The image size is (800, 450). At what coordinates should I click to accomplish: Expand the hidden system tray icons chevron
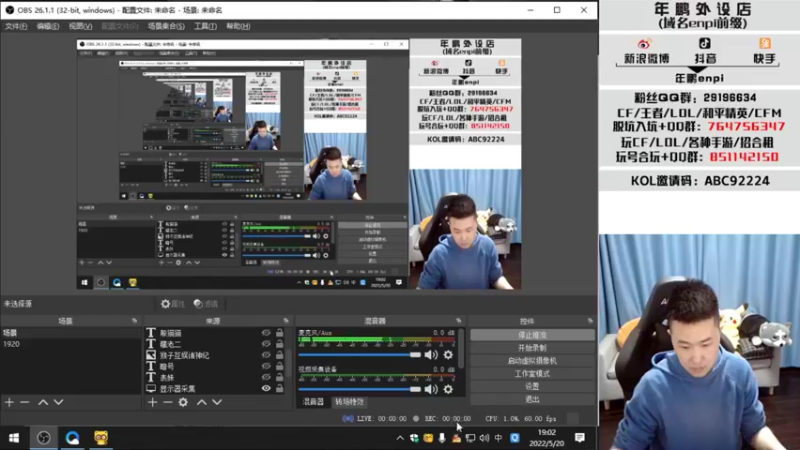(x=400, y=438)
